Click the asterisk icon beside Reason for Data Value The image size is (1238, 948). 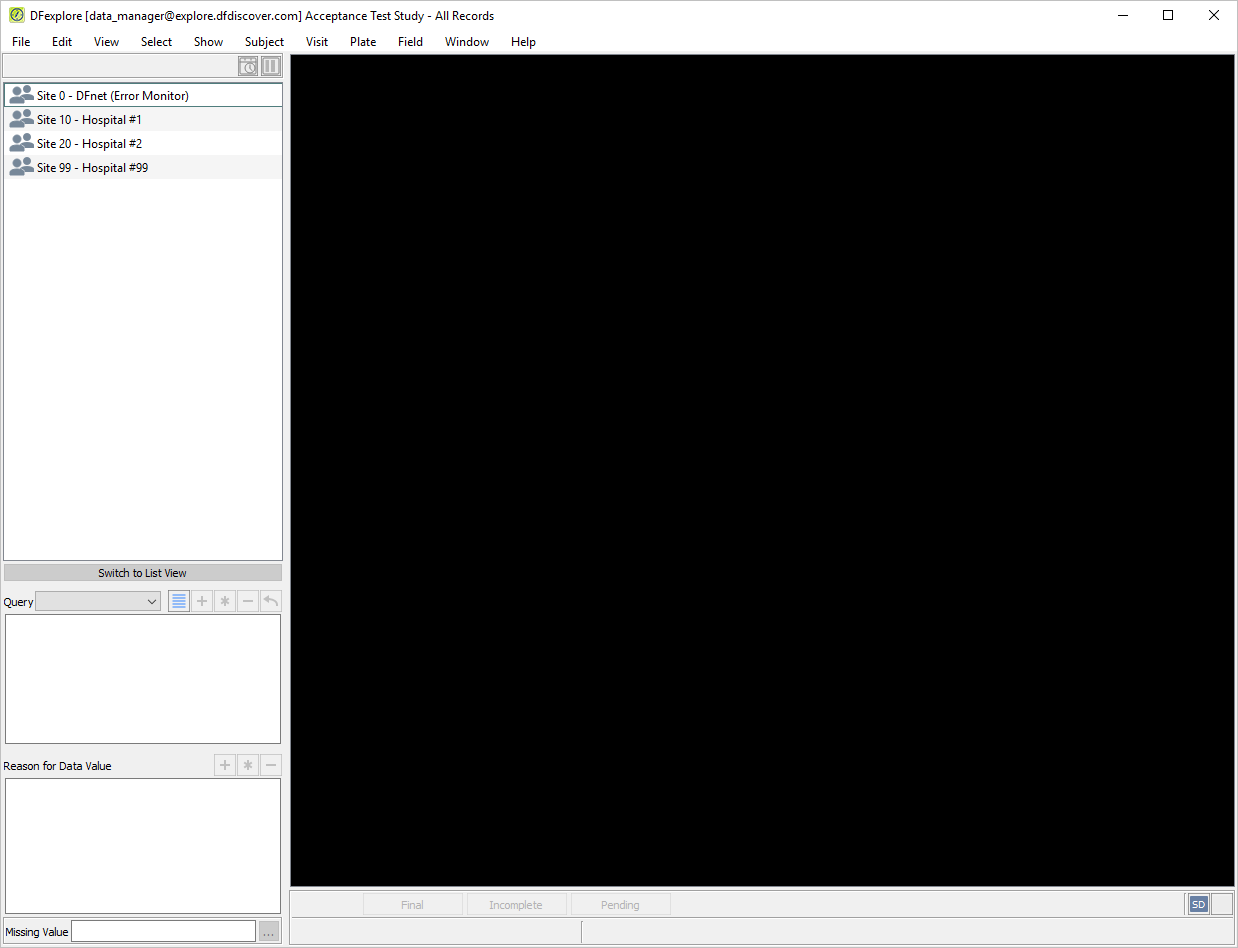248,765
